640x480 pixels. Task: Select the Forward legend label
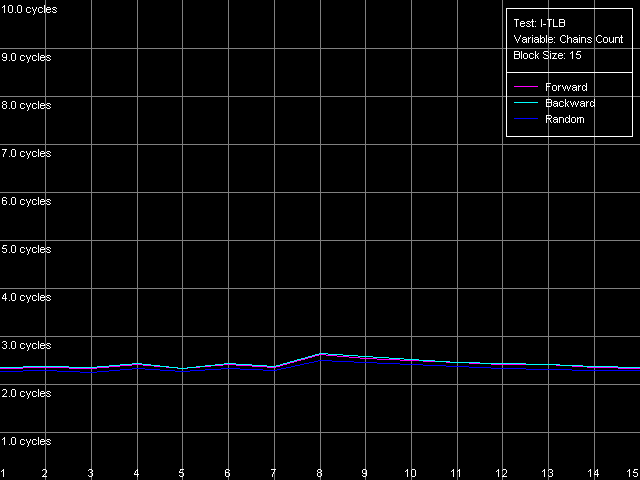(x=566, y=88)
